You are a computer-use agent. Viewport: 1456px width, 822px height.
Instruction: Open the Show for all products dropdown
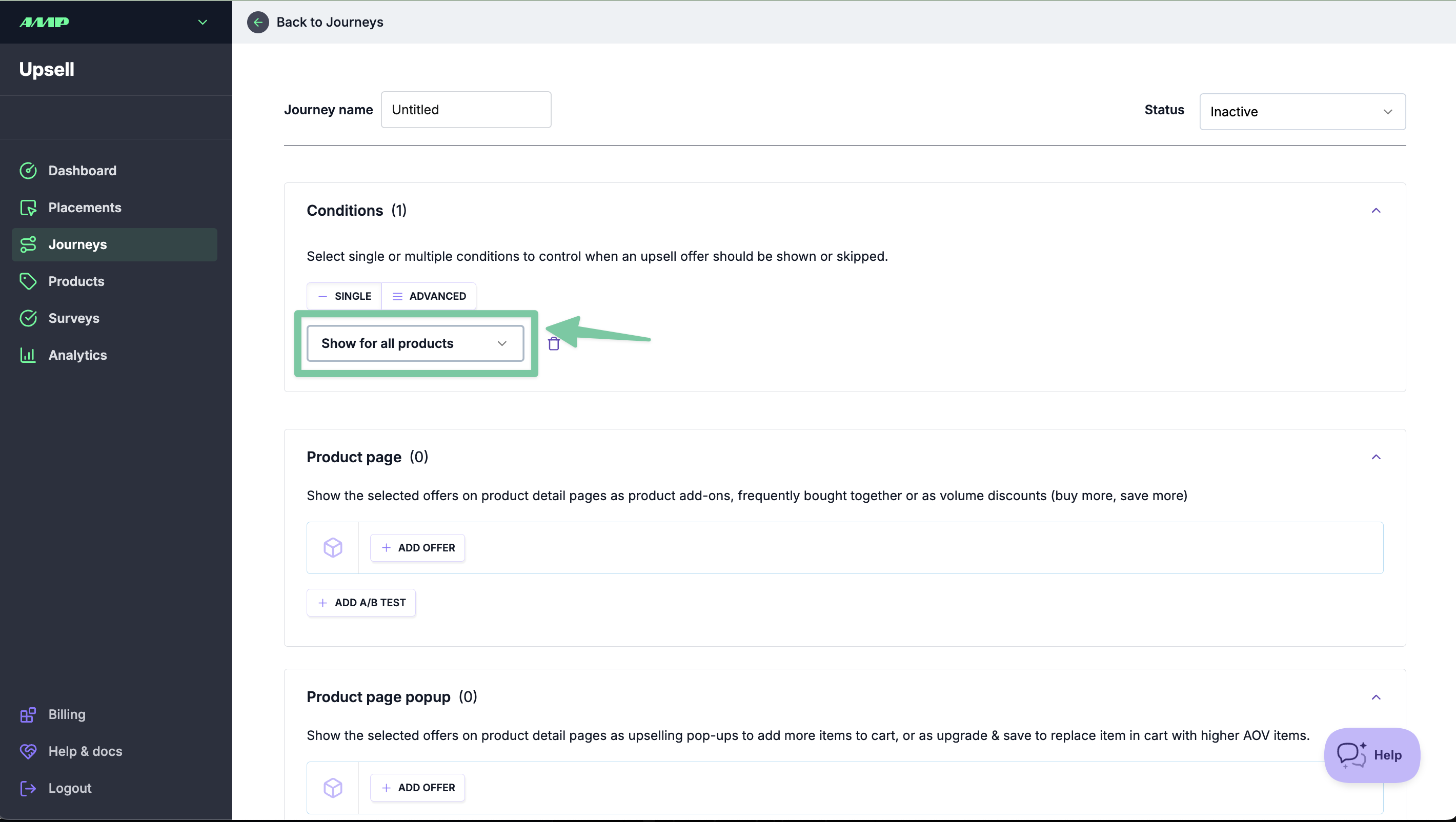[415, 343]
